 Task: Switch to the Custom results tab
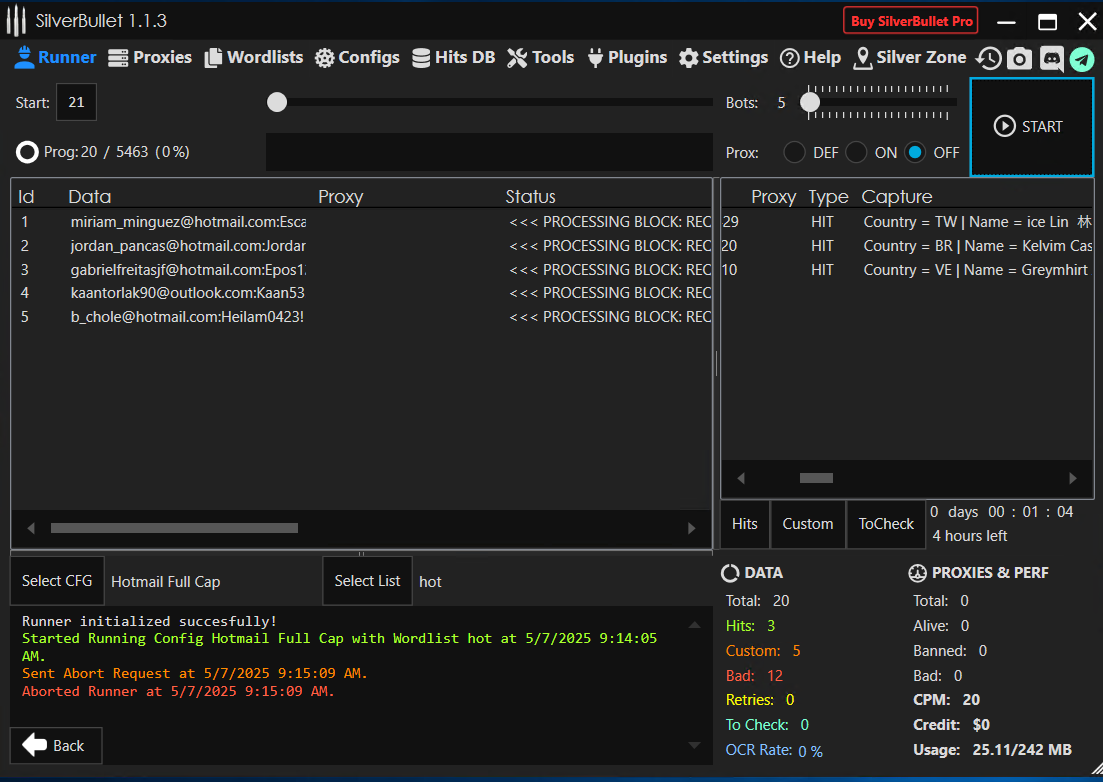pos(807,524)
